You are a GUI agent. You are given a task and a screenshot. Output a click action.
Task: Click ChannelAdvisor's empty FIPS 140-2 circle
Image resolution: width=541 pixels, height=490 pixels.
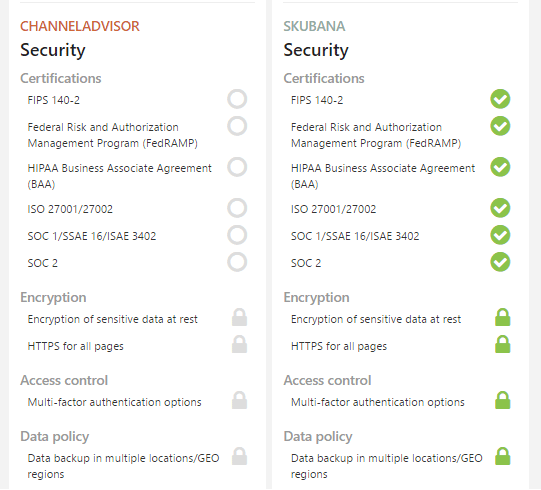pos(237,99)
